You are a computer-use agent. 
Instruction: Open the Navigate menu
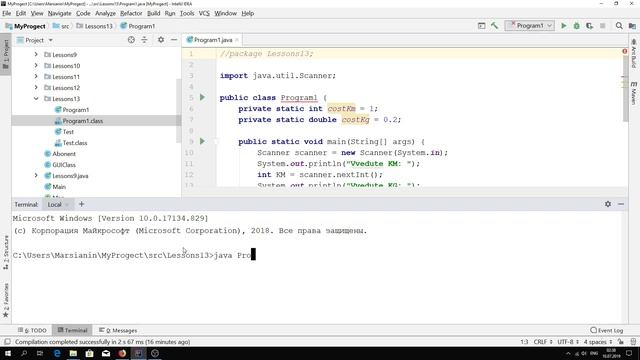(x=59, y=13)
